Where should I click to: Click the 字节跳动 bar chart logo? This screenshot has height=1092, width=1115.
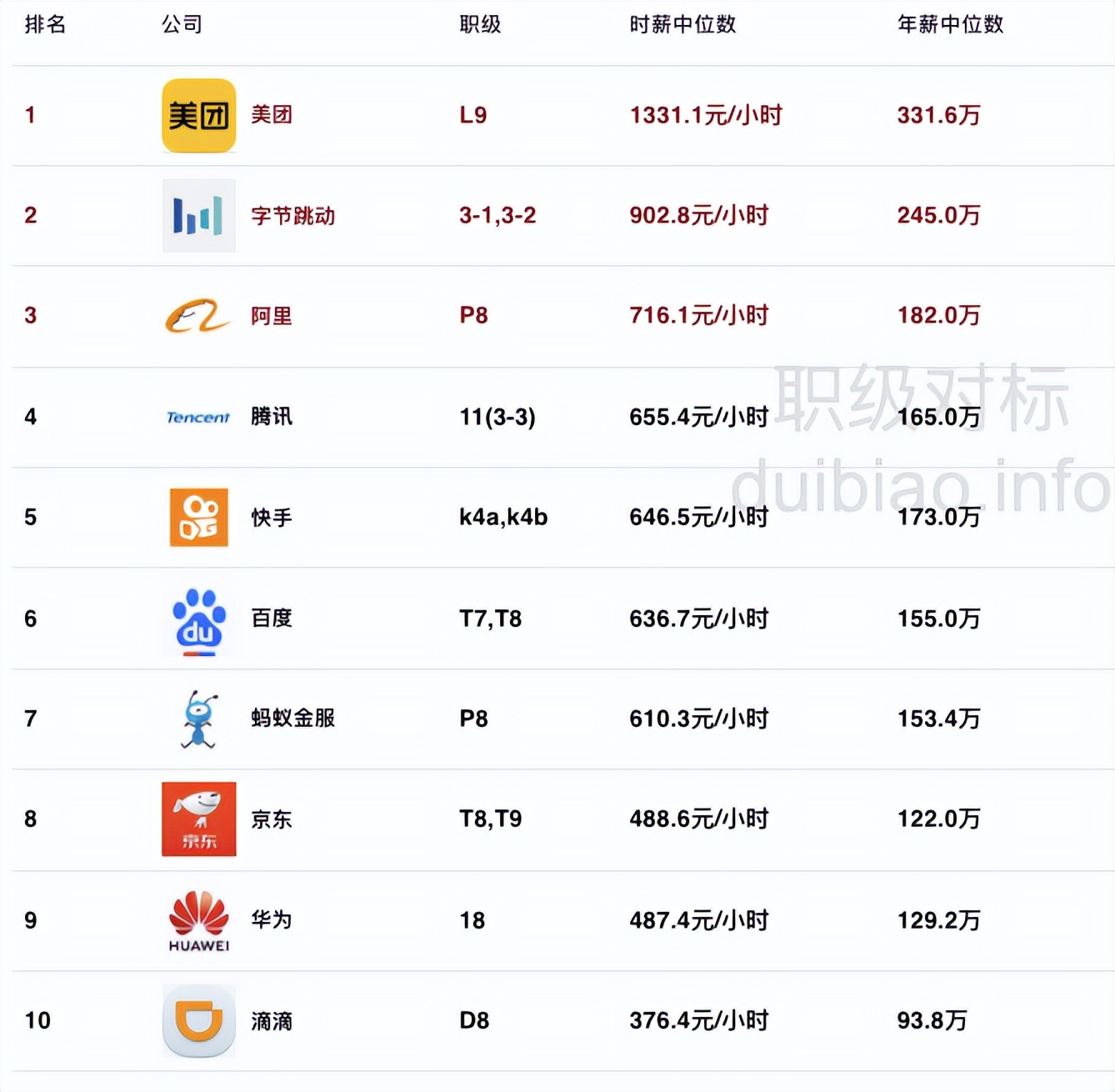198,215
